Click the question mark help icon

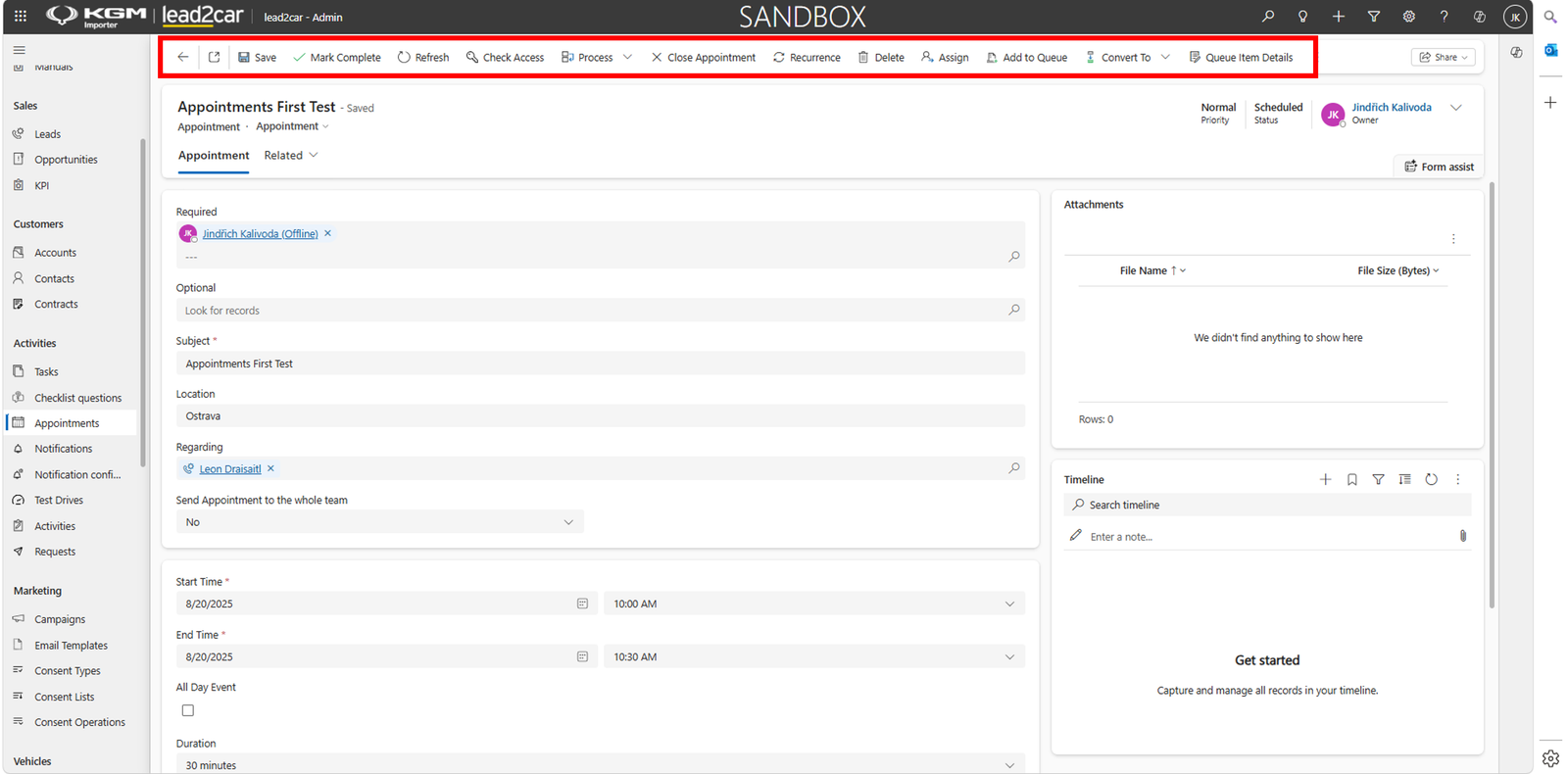(1444, 17)
